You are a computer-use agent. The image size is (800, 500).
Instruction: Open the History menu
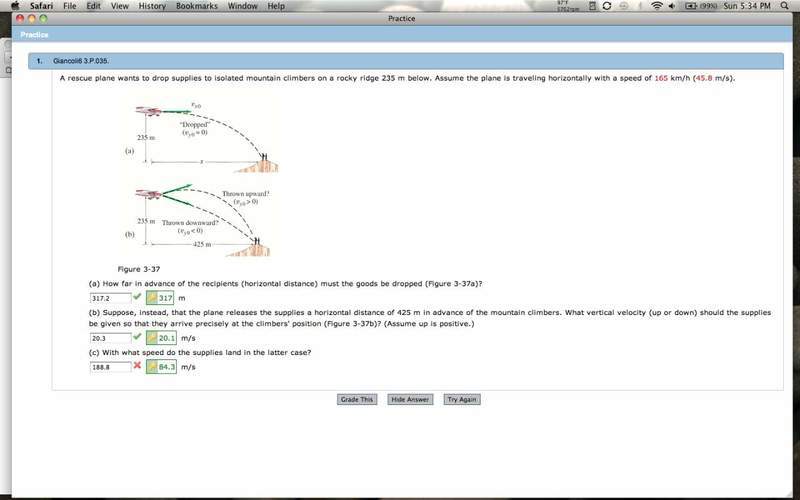(152, 6)
